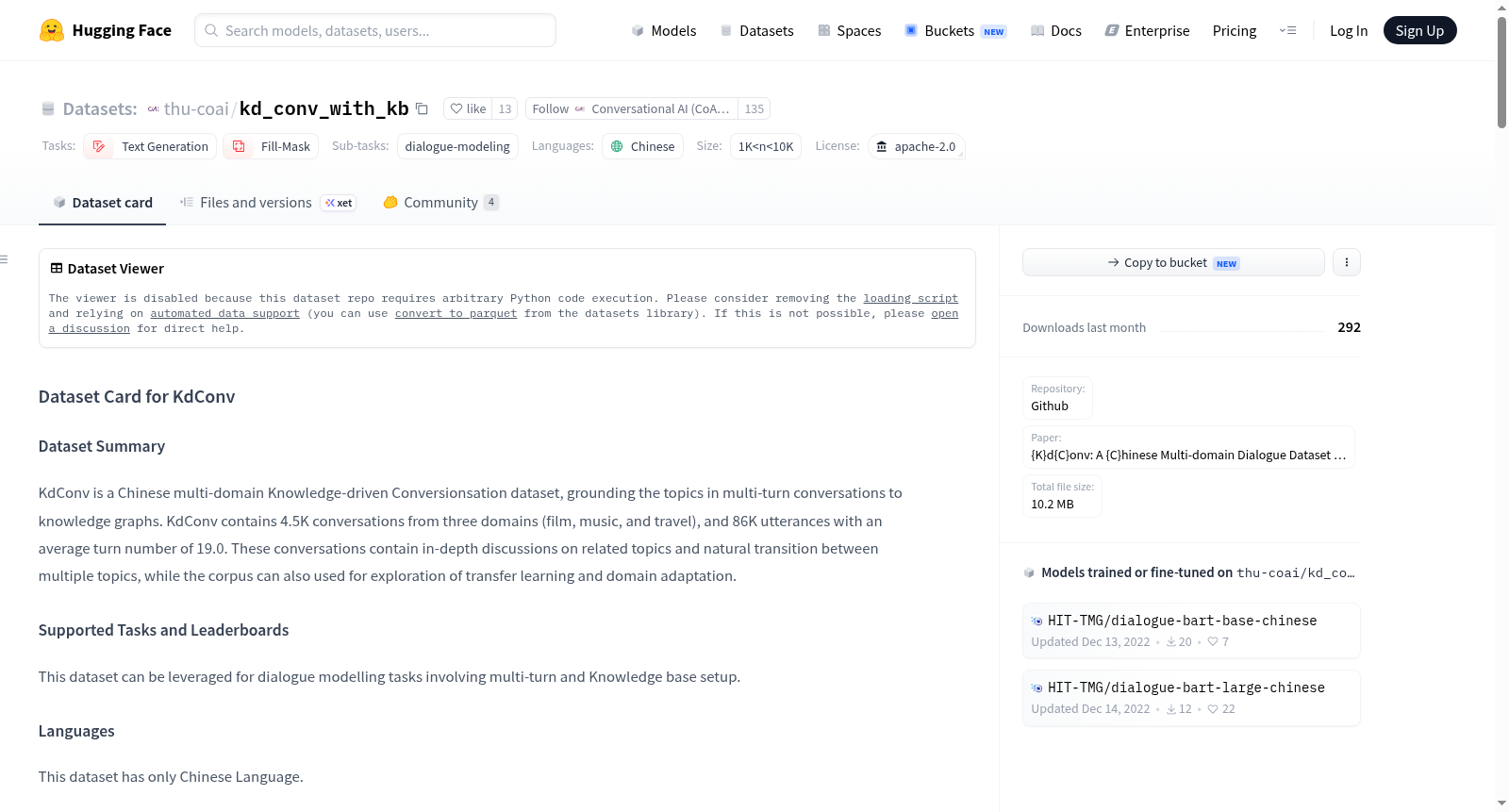Viewport: 1509px width, 812px height.
Task: Click the Copy to bucket button
Action: [1173, 262]
